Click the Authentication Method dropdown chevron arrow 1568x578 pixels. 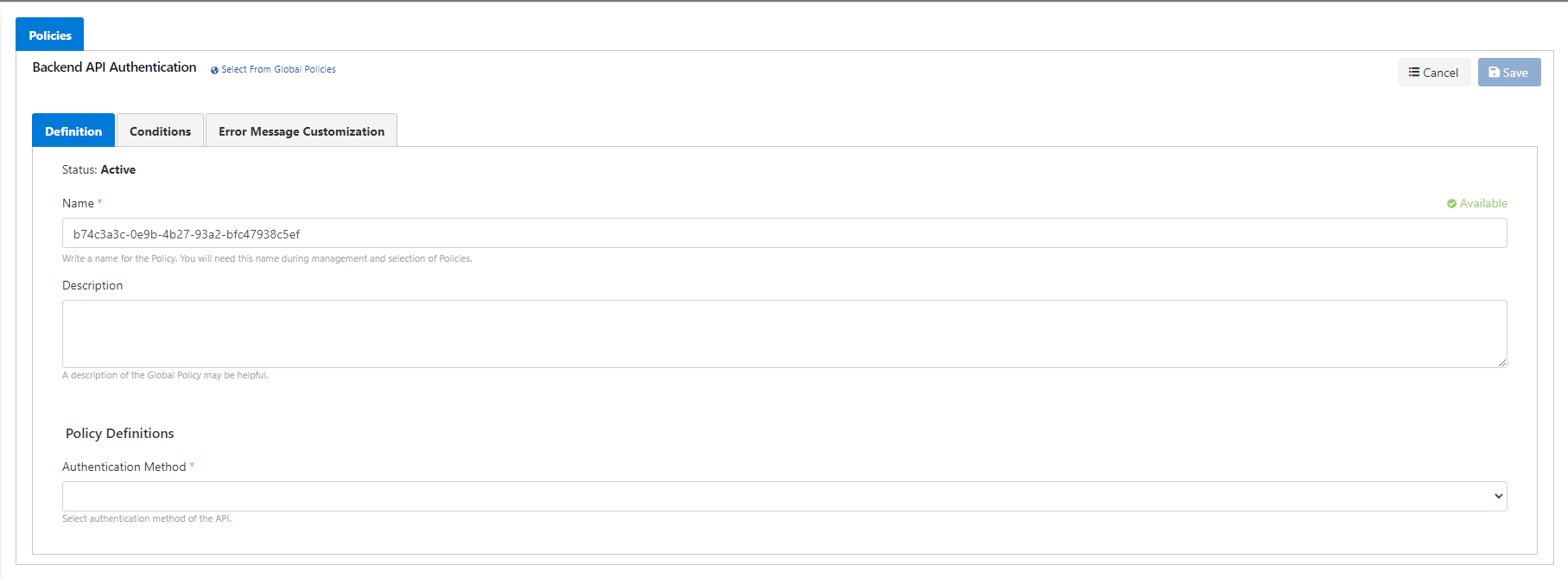coord(1498,496)
